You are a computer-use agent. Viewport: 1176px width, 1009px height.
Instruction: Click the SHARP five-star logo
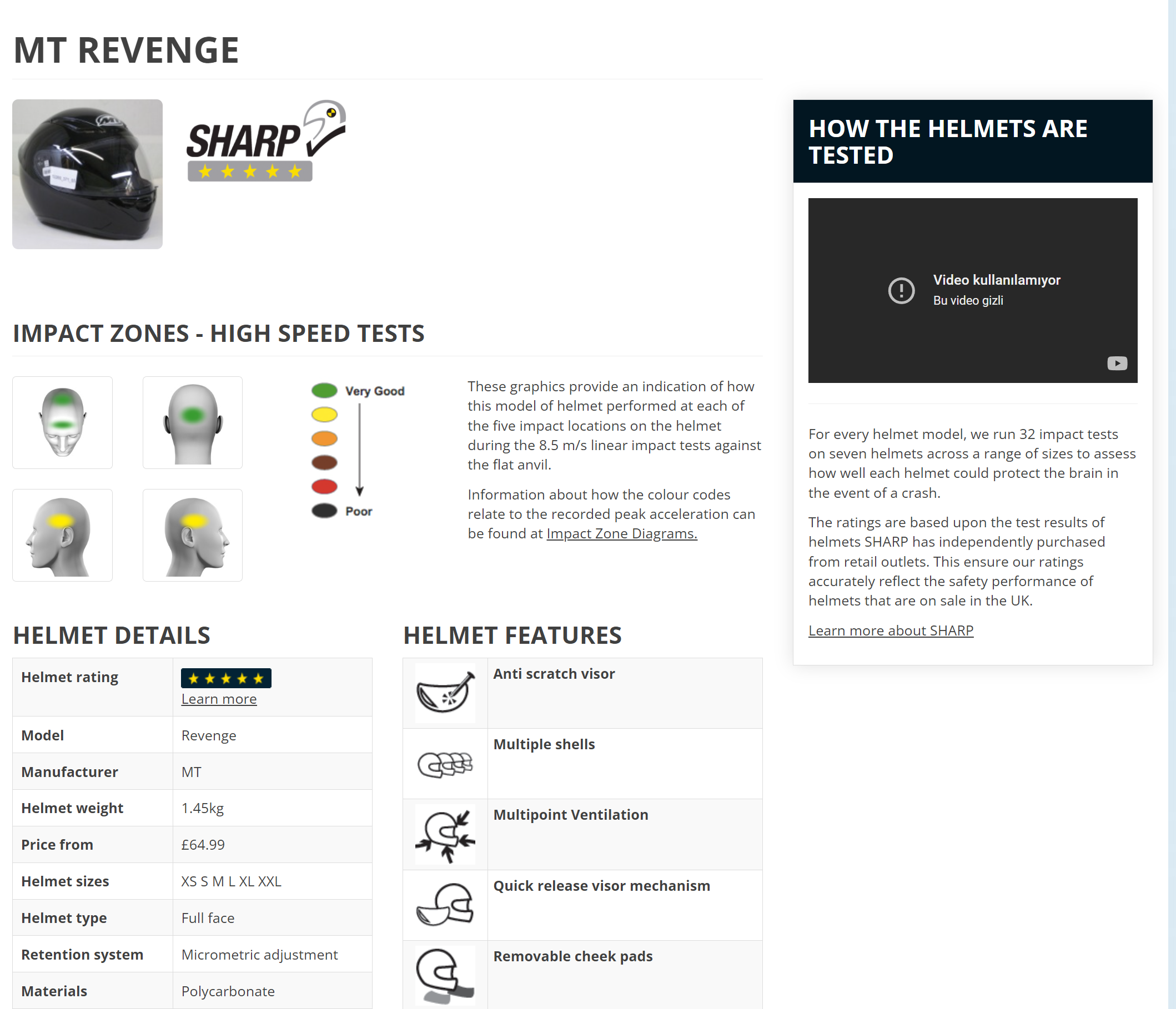tap(264, 141)
